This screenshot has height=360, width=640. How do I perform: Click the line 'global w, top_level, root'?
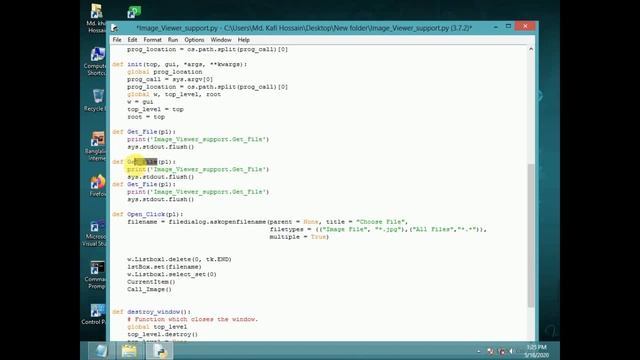tap(174, 94)
